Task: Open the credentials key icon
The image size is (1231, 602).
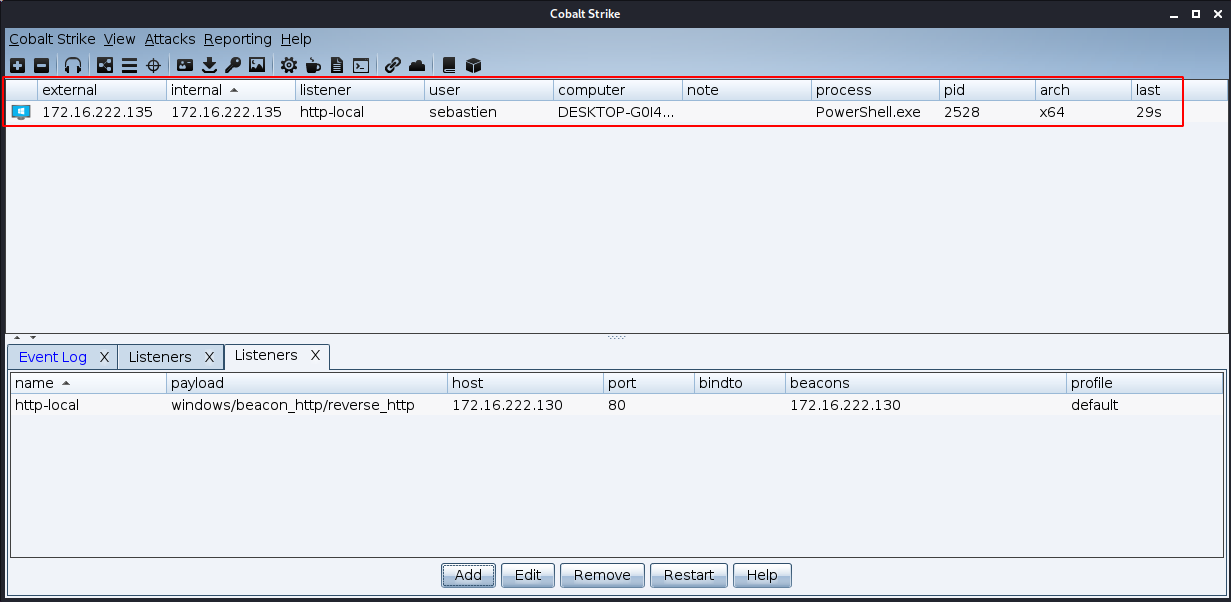Action: coord(233,66)
